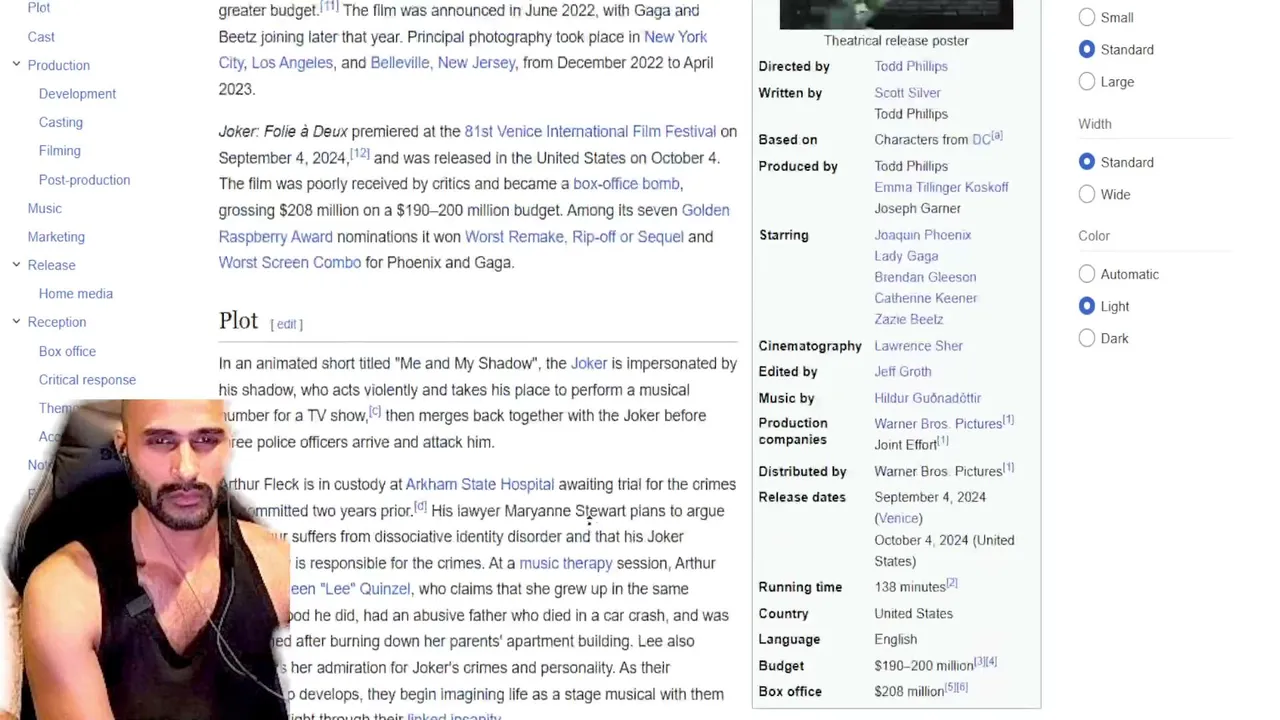Choose the Light color theme
The height and width of the screenshot is (720, 1280).
[x=1087, y=306]
